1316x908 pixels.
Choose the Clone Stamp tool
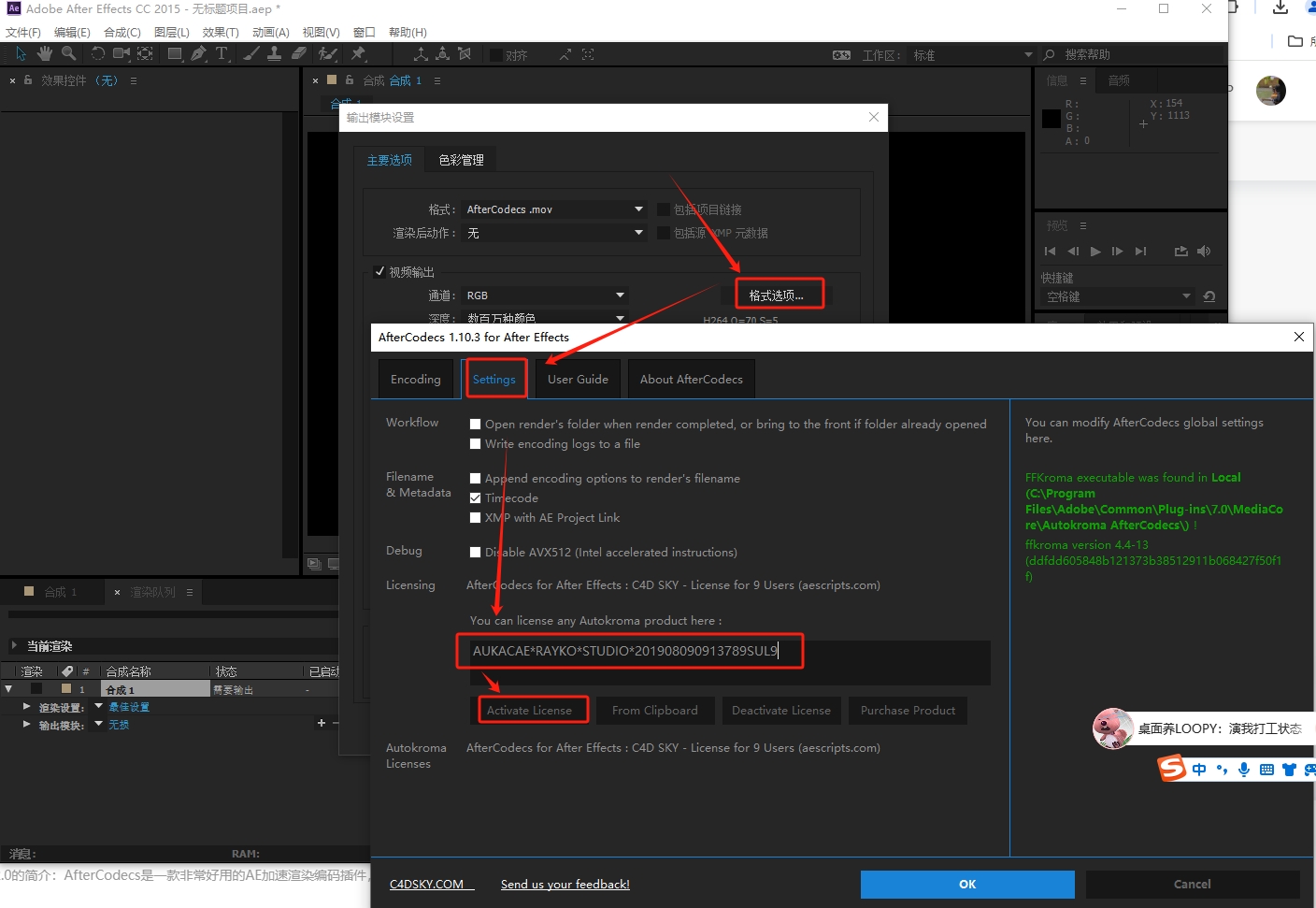tap(275, 53)
